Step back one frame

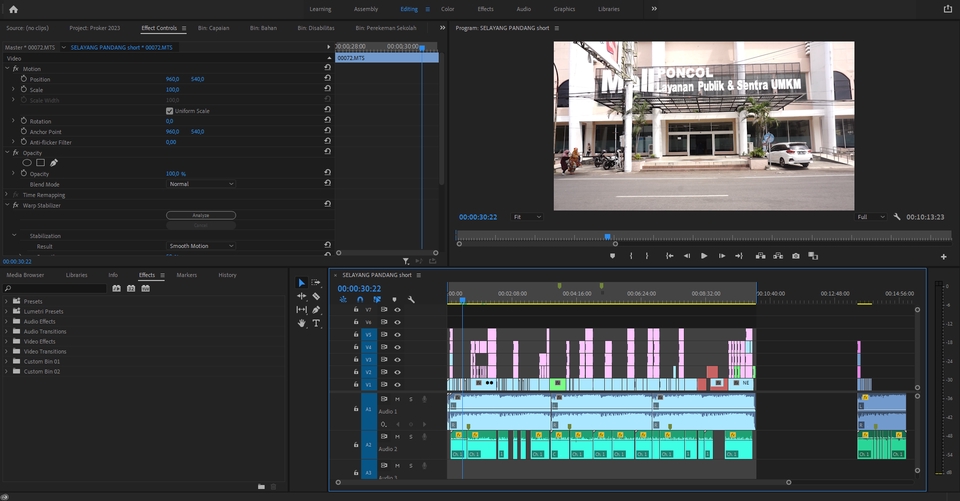click(x=687, y=256)
